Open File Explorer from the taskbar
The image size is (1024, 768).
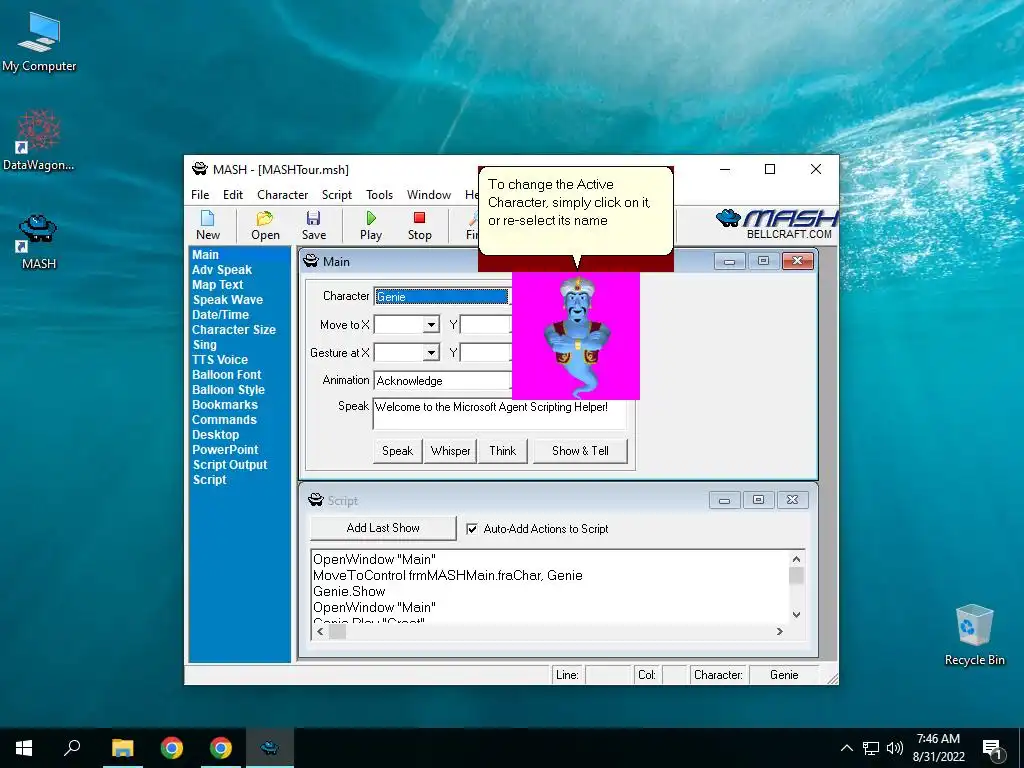tap(122, 748)
